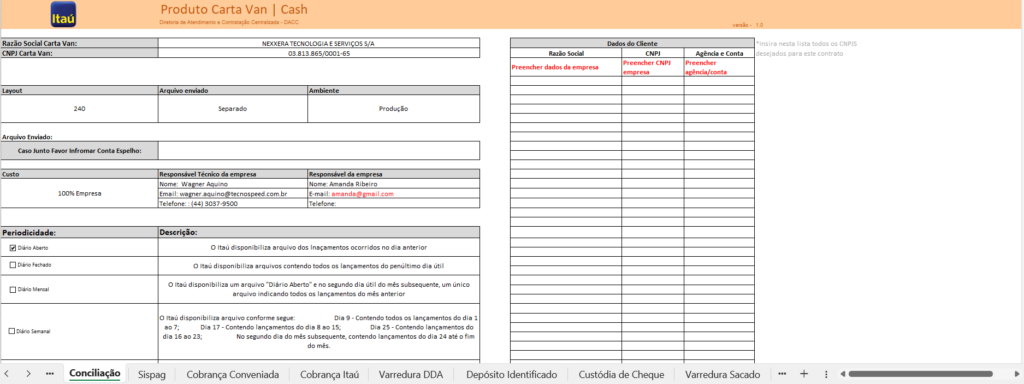Switch to Cobrança Conveniada tab
Viewport: 1024px width, 384px height.
pos(232,374)
